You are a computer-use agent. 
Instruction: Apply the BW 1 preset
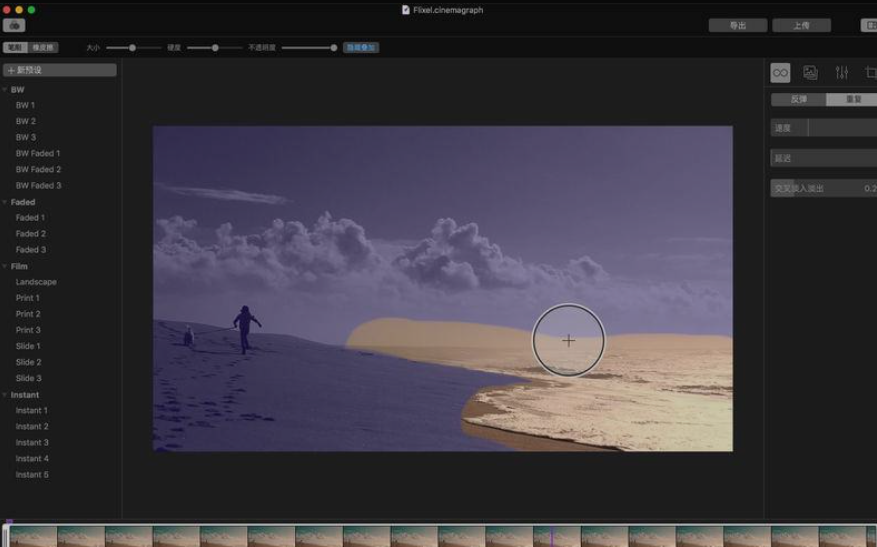point(25,105)
